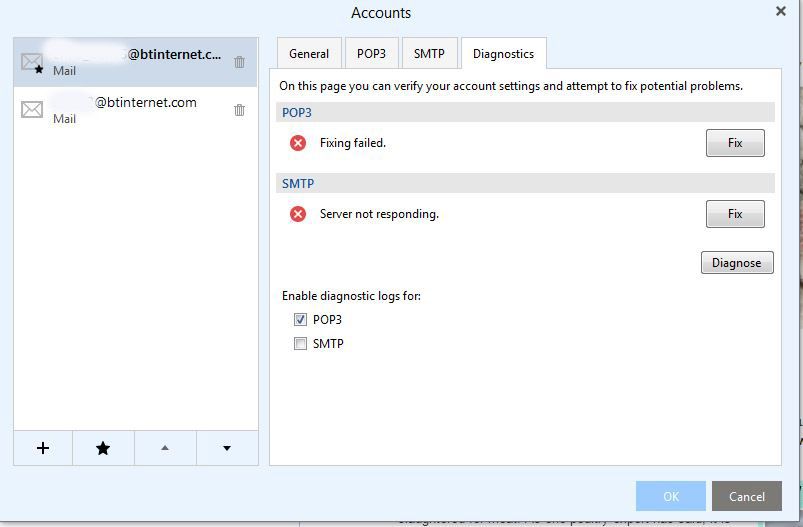803x527 pixels.
Task: Click trash icon for second @btinternet.com account
Action: (x=239, y=110)
